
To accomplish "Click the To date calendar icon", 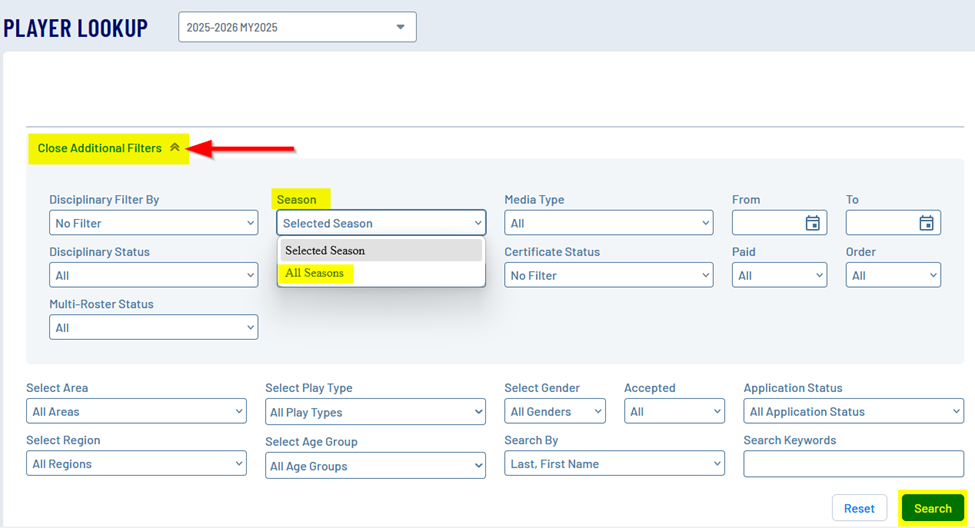I will [926, 223].
